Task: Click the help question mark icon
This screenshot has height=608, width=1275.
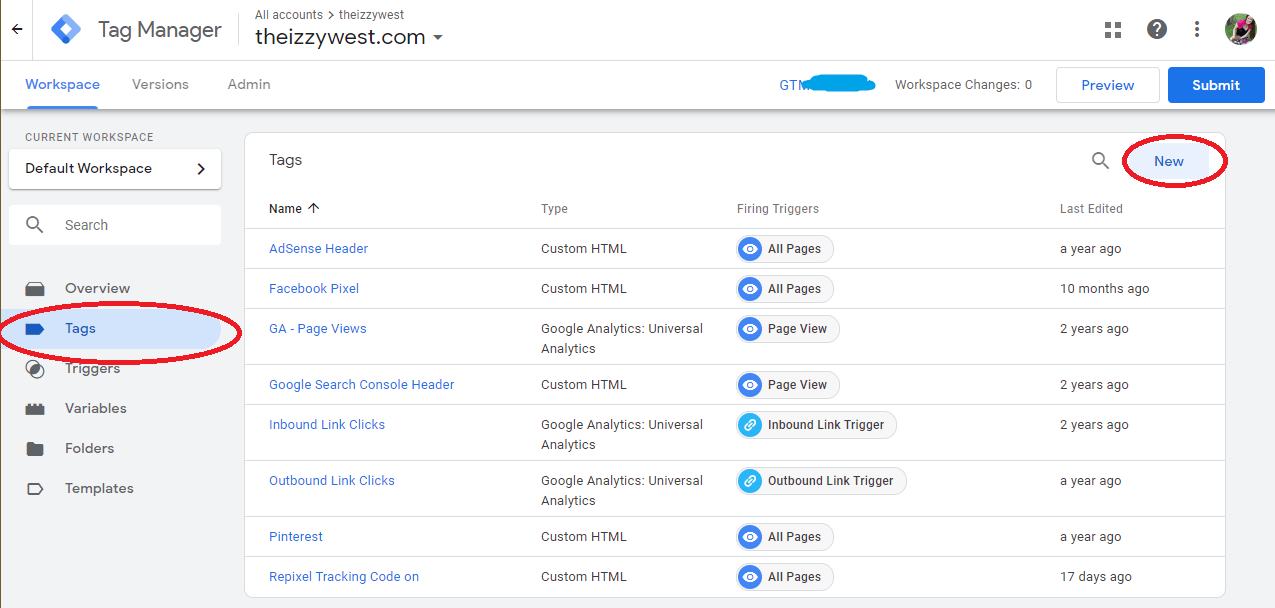Action: 1156,29
